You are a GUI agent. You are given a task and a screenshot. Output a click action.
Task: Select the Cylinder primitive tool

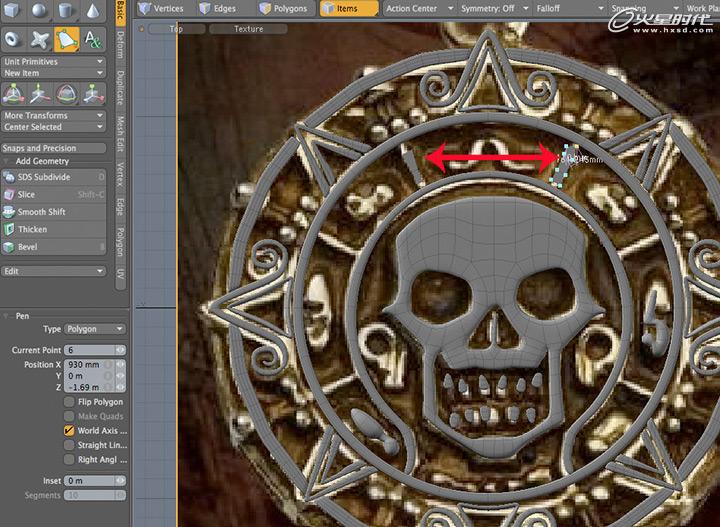(x=66, y=10)
